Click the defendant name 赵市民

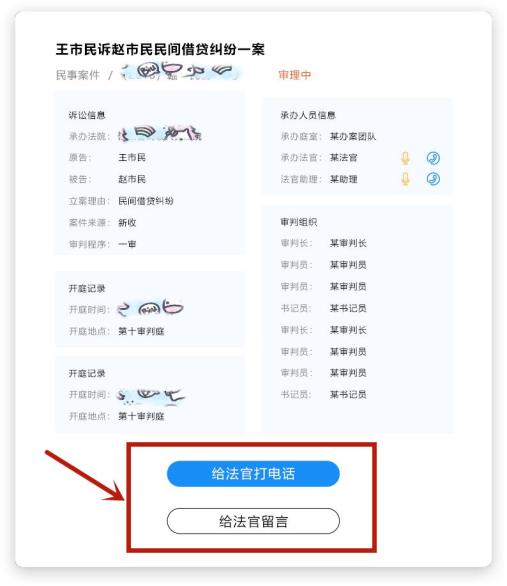pyautogui.click(x=132, y=179)
